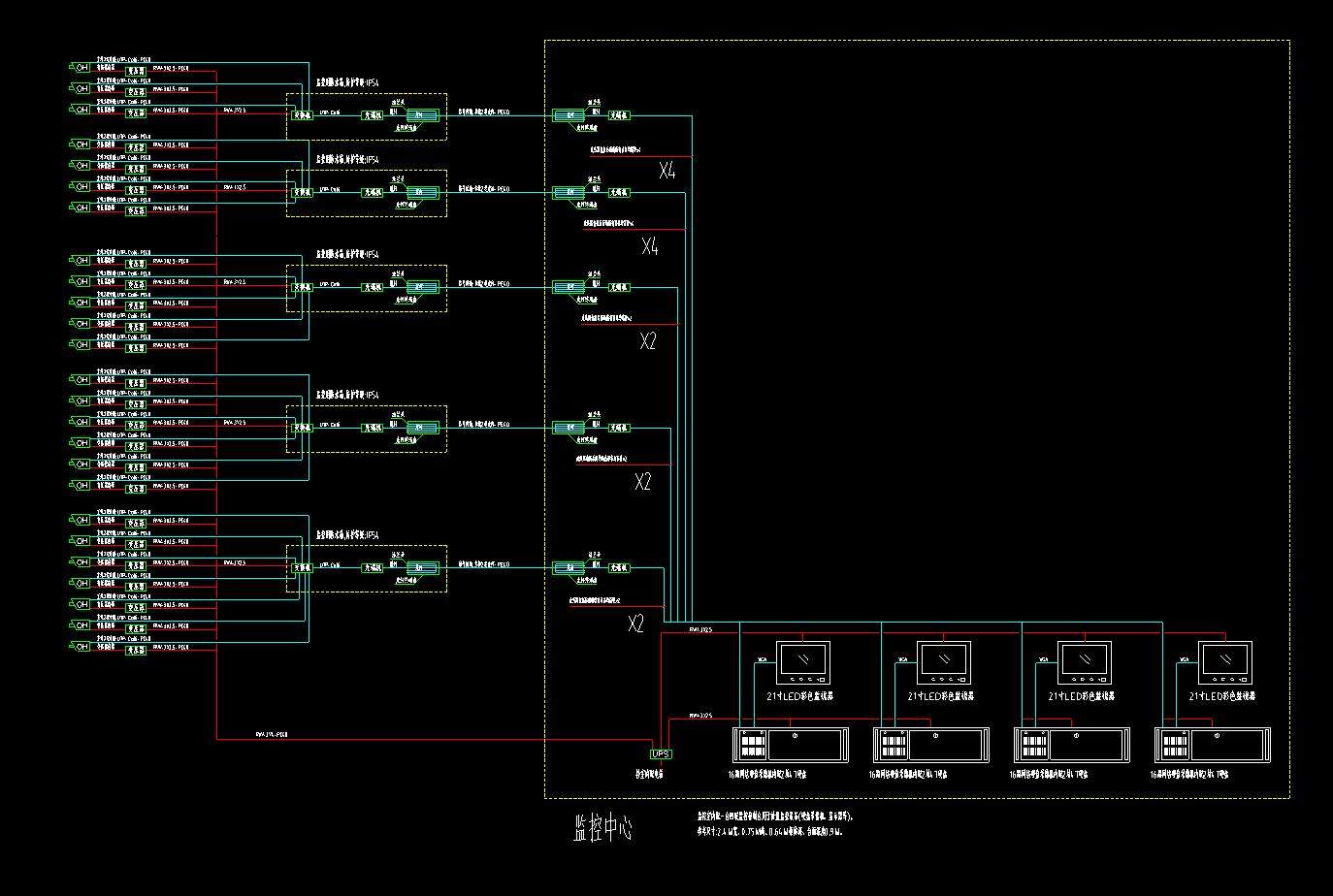Select the 21寸LED caption under the rightmost monitor
This screenshot has width=1333, height=896.
(1222, 696)
